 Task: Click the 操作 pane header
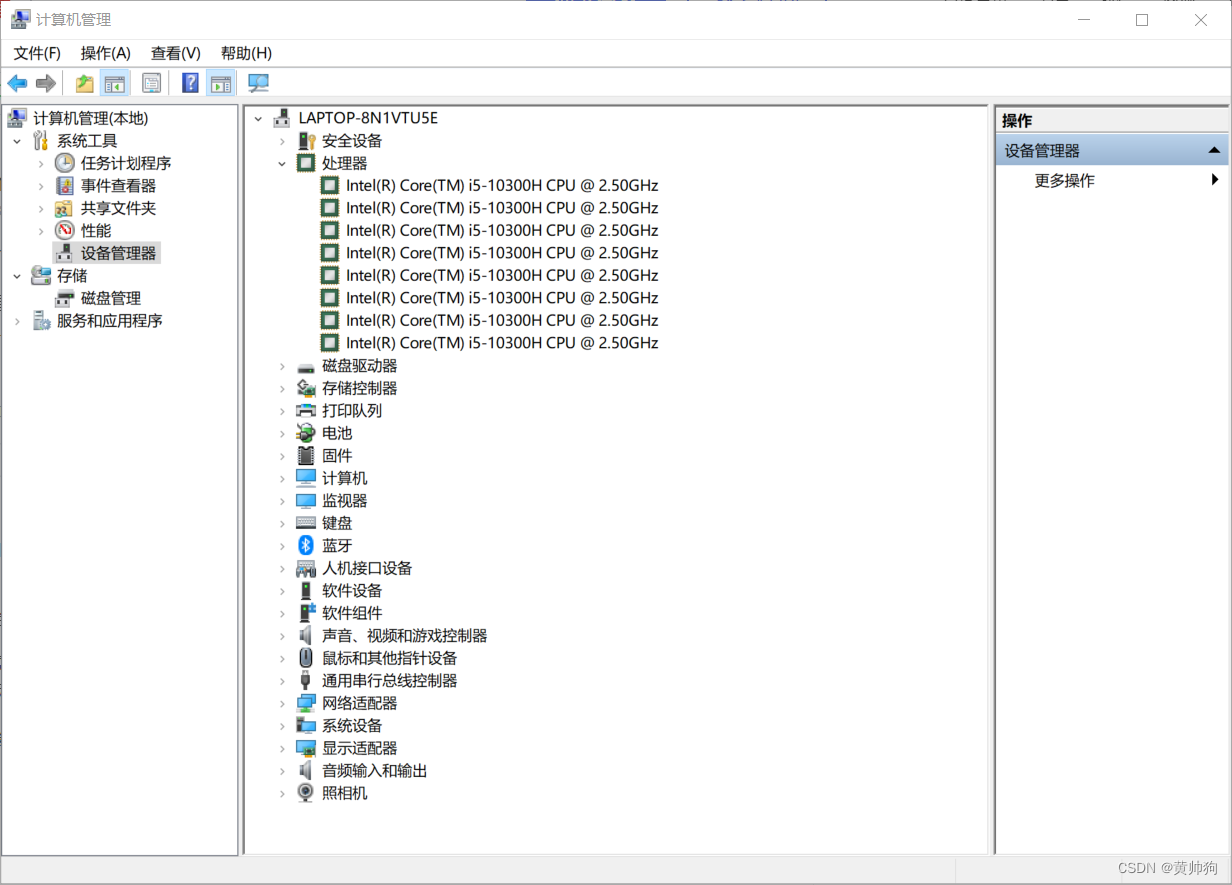[1112, 121]
